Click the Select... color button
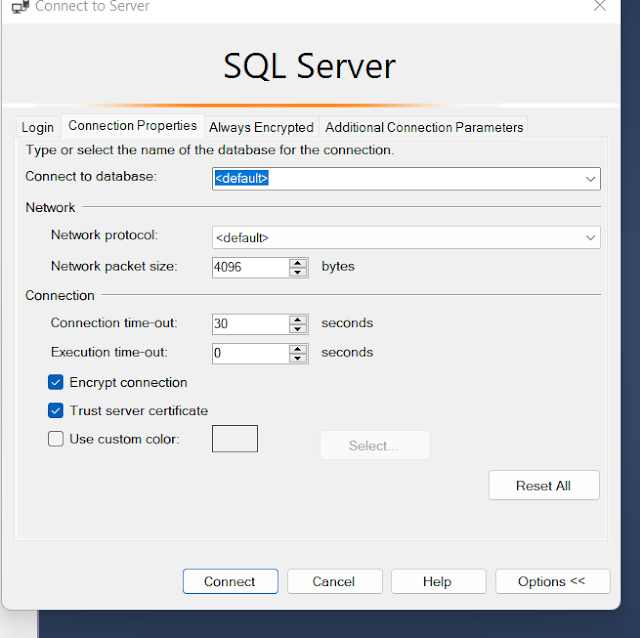 click(x=375, y=445)
